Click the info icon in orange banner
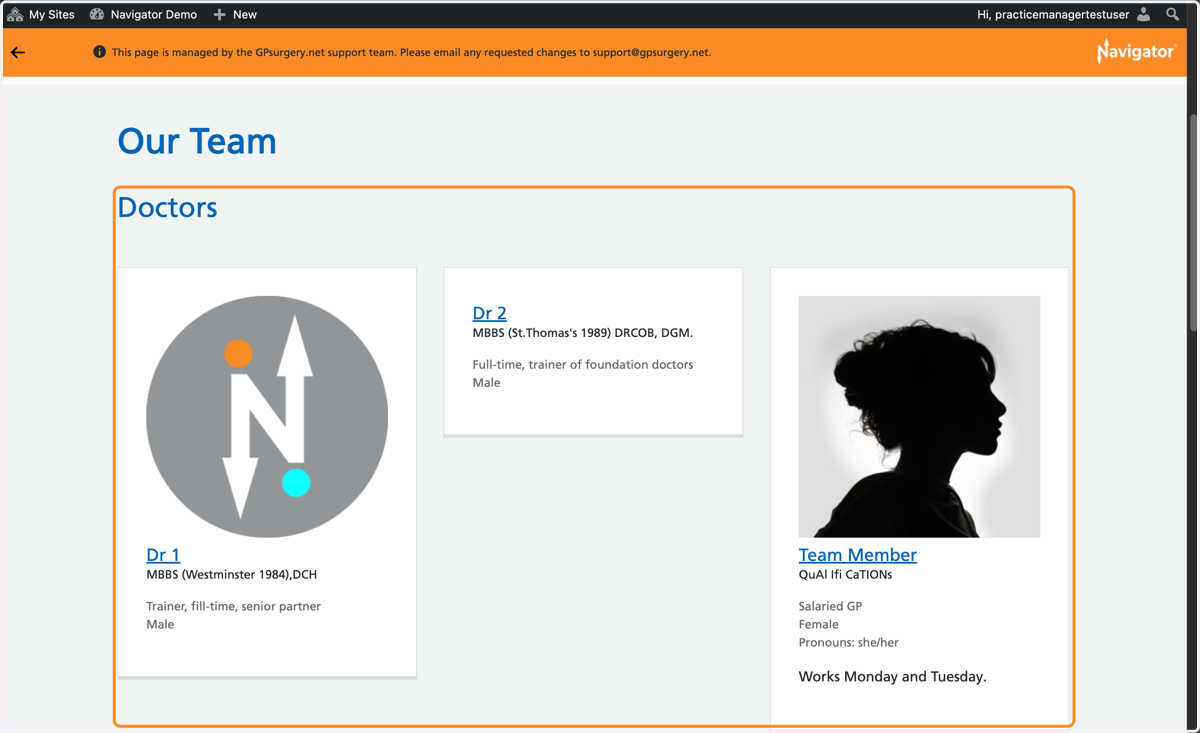This screenshot has width=1200, height=733. pyautogui.click(x=99, y=52)
